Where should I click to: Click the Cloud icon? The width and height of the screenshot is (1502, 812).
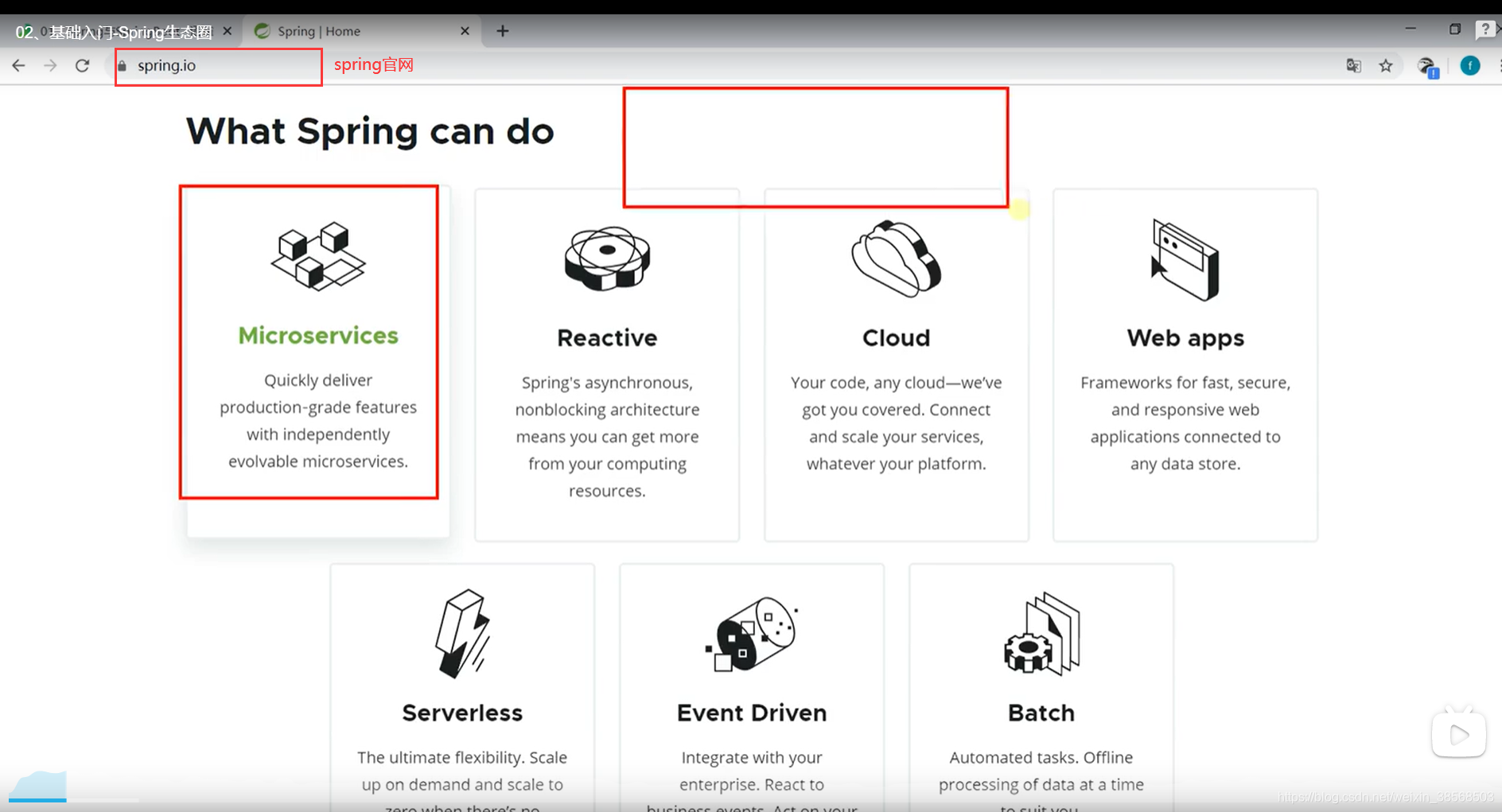pos(897,258)
